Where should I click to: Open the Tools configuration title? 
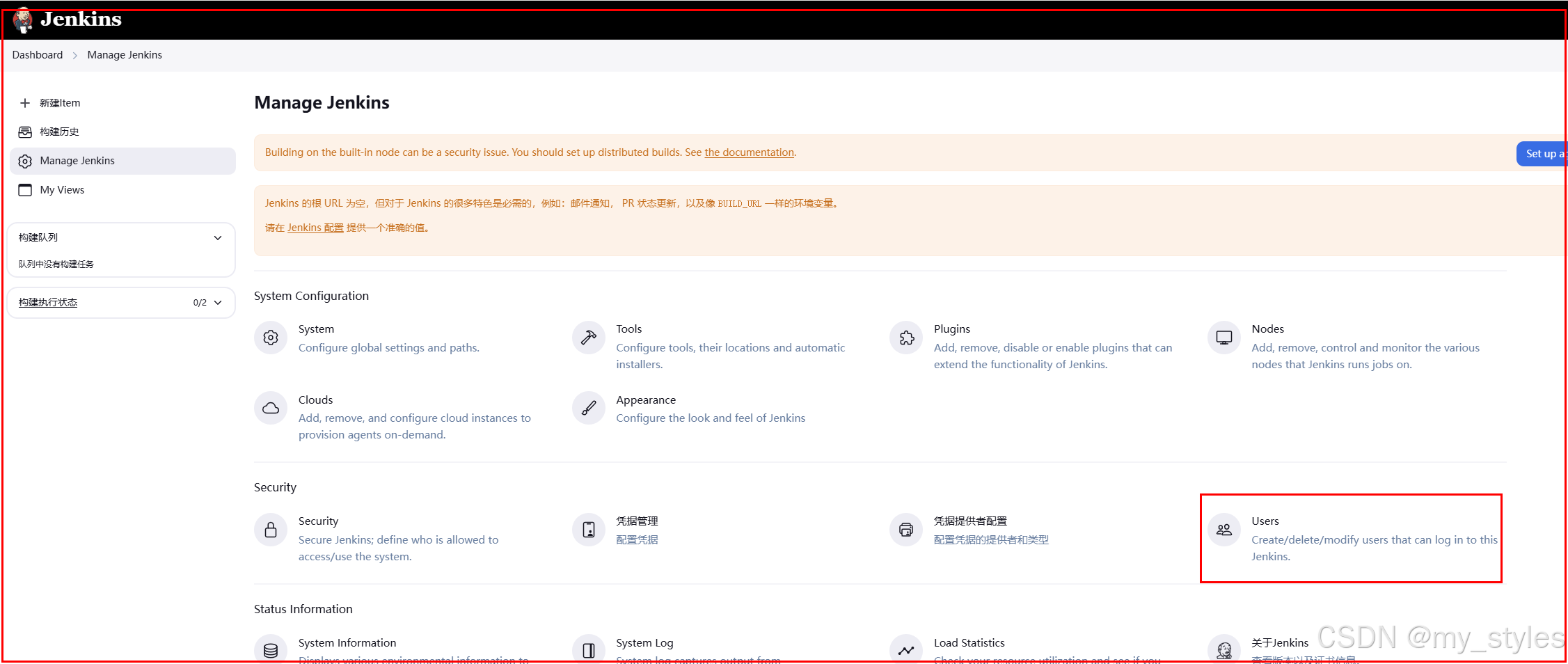(628, 329)
